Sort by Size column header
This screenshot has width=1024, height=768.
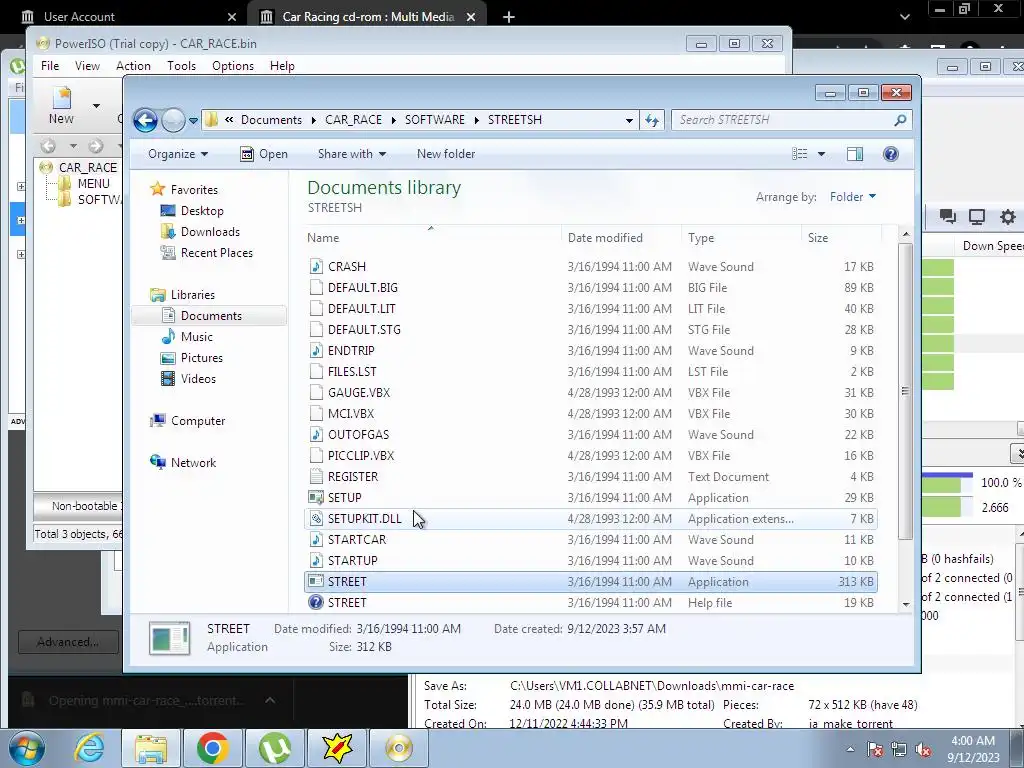pos(841,238)
